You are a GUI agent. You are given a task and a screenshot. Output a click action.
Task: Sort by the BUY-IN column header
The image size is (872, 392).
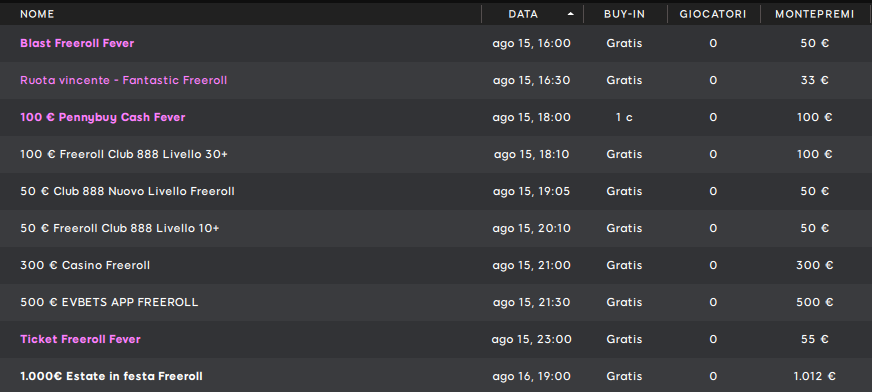pyautogui.click(x=625, y=14)
